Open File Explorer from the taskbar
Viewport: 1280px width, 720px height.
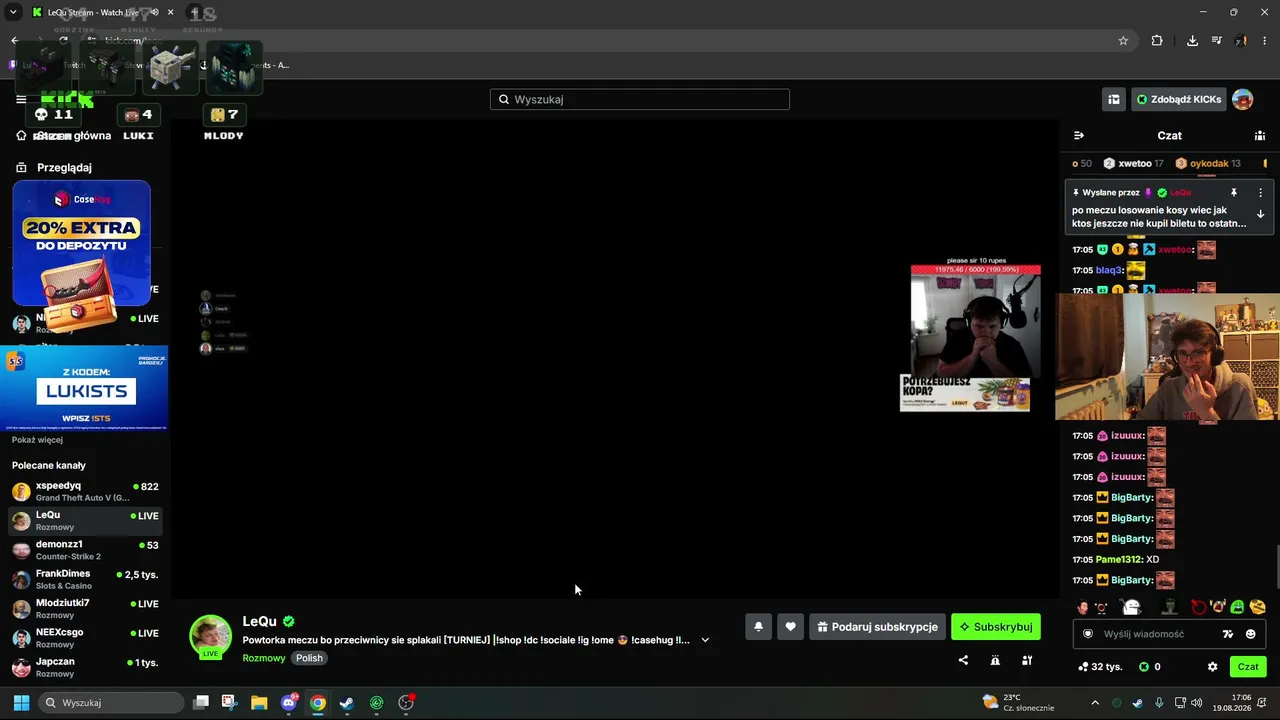click(x=259, y=702)
